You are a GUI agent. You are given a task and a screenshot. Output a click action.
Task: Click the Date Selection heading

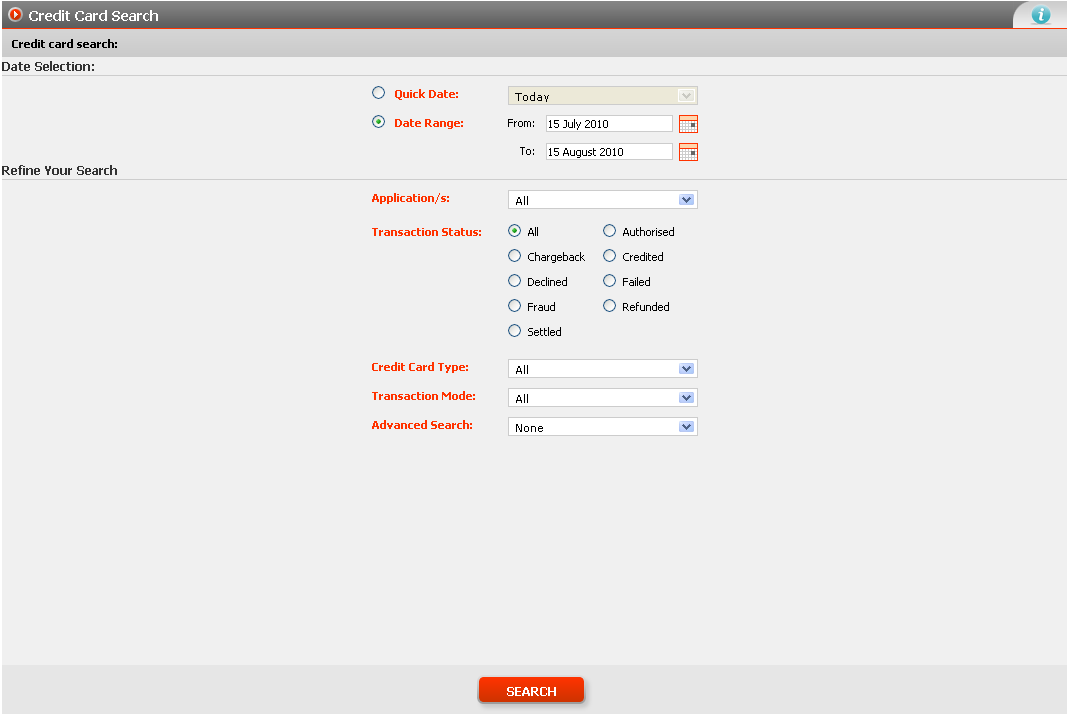[x=48, y=67]
